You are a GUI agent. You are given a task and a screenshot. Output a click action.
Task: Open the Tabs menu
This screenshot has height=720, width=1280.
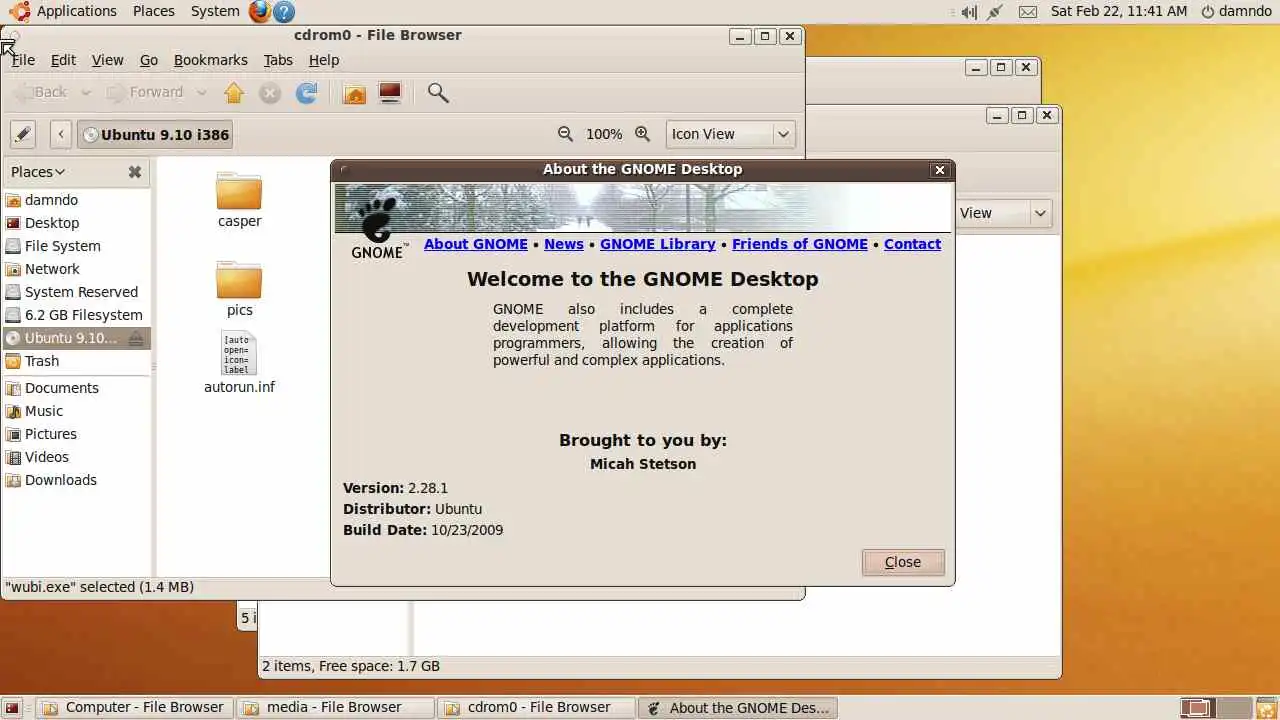point(278,60)
